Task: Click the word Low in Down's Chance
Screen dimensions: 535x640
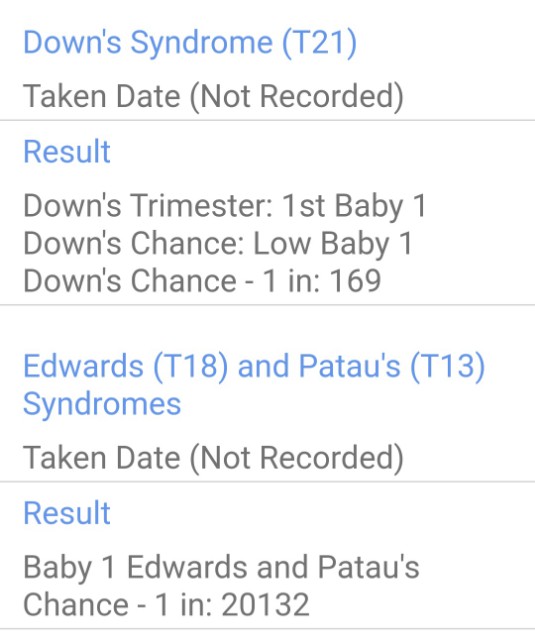Action: tap(282, 244)
